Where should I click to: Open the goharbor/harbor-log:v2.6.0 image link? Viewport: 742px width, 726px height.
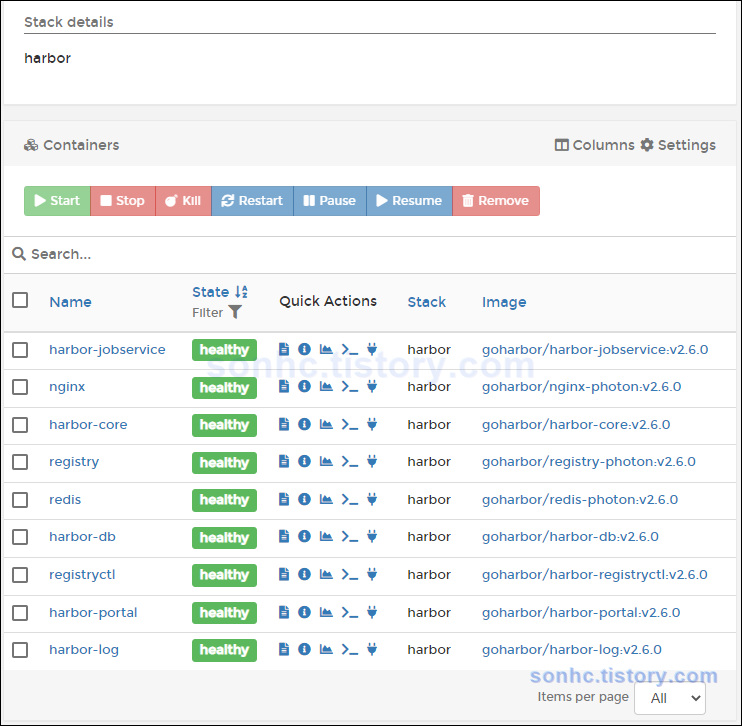tap(572, 650)
